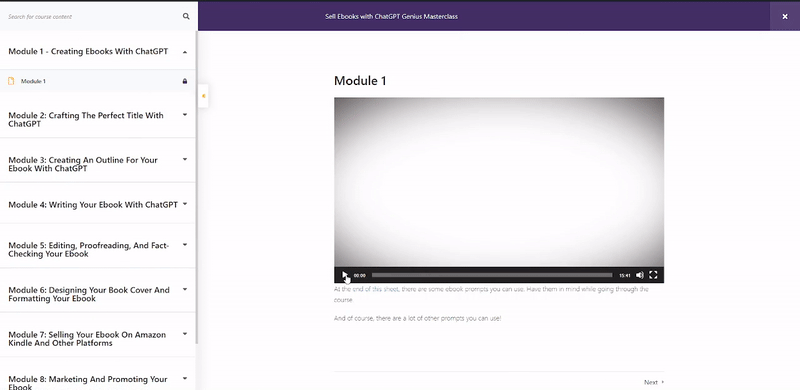The height and width of the screenshot is (390, 800).
Task: Select Module 6: Designing Your Book Cover heading
Action: click(89, 294)
